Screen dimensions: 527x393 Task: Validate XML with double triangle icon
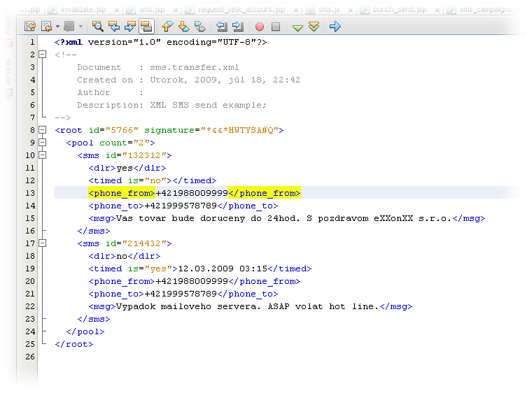[314, 26]
